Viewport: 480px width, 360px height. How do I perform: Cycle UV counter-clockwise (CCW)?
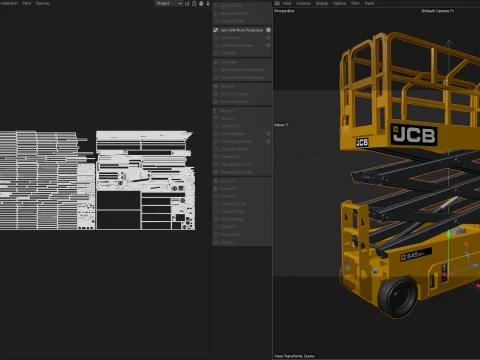click(242, 204)
